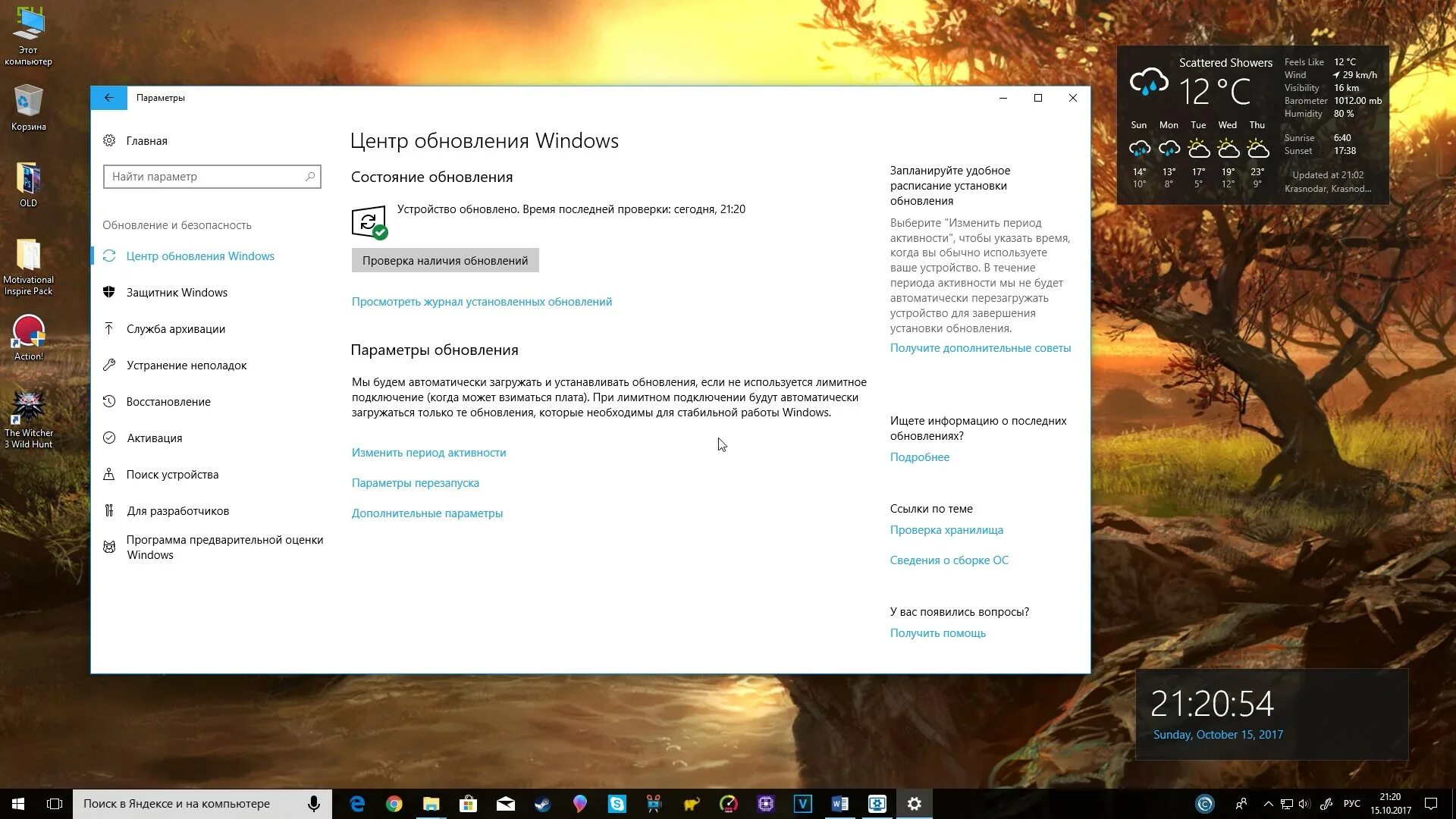The width and height of the screenshot is (1456, 819).
Task: Open Служба архивации section
Action: (175, 329)
